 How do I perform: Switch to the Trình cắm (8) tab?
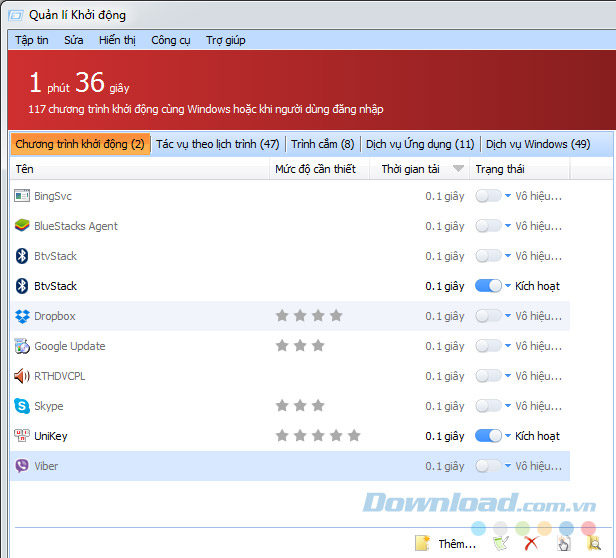(322, 144)
